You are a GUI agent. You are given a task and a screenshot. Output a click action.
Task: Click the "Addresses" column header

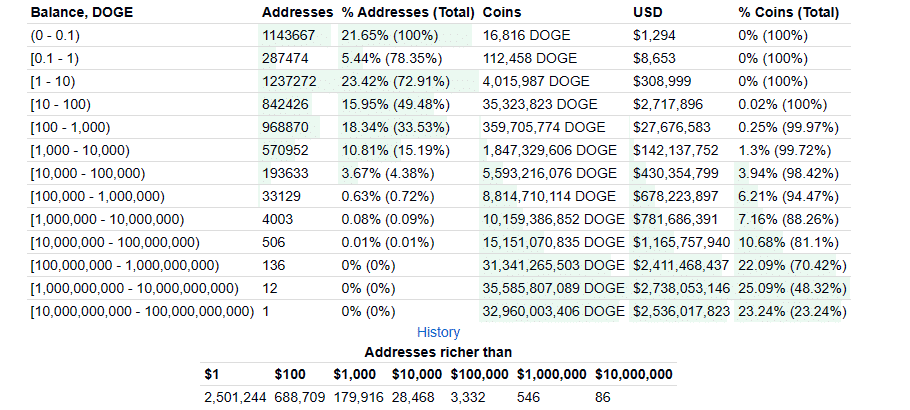point(298,12)
